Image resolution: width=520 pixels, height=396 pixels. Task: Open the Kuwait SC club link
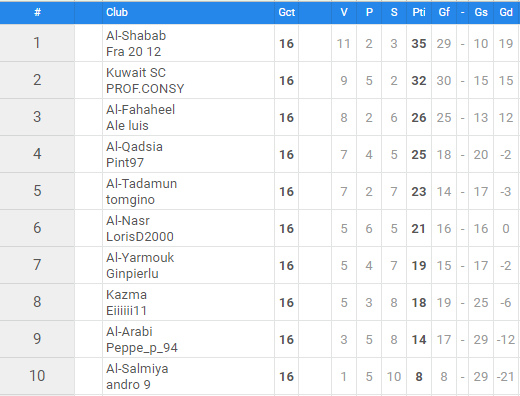pos(136,73)
